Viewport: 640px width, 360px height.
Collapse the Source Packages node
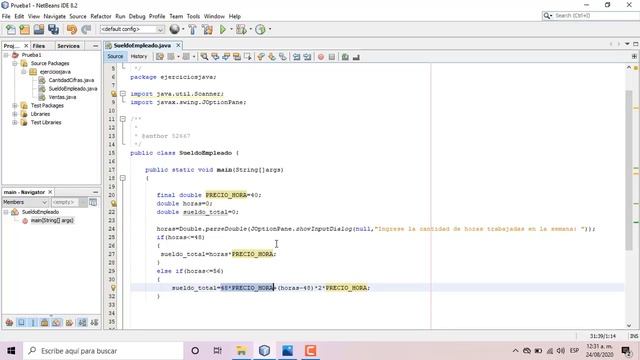pyautogui.click(x=15, y=64)
